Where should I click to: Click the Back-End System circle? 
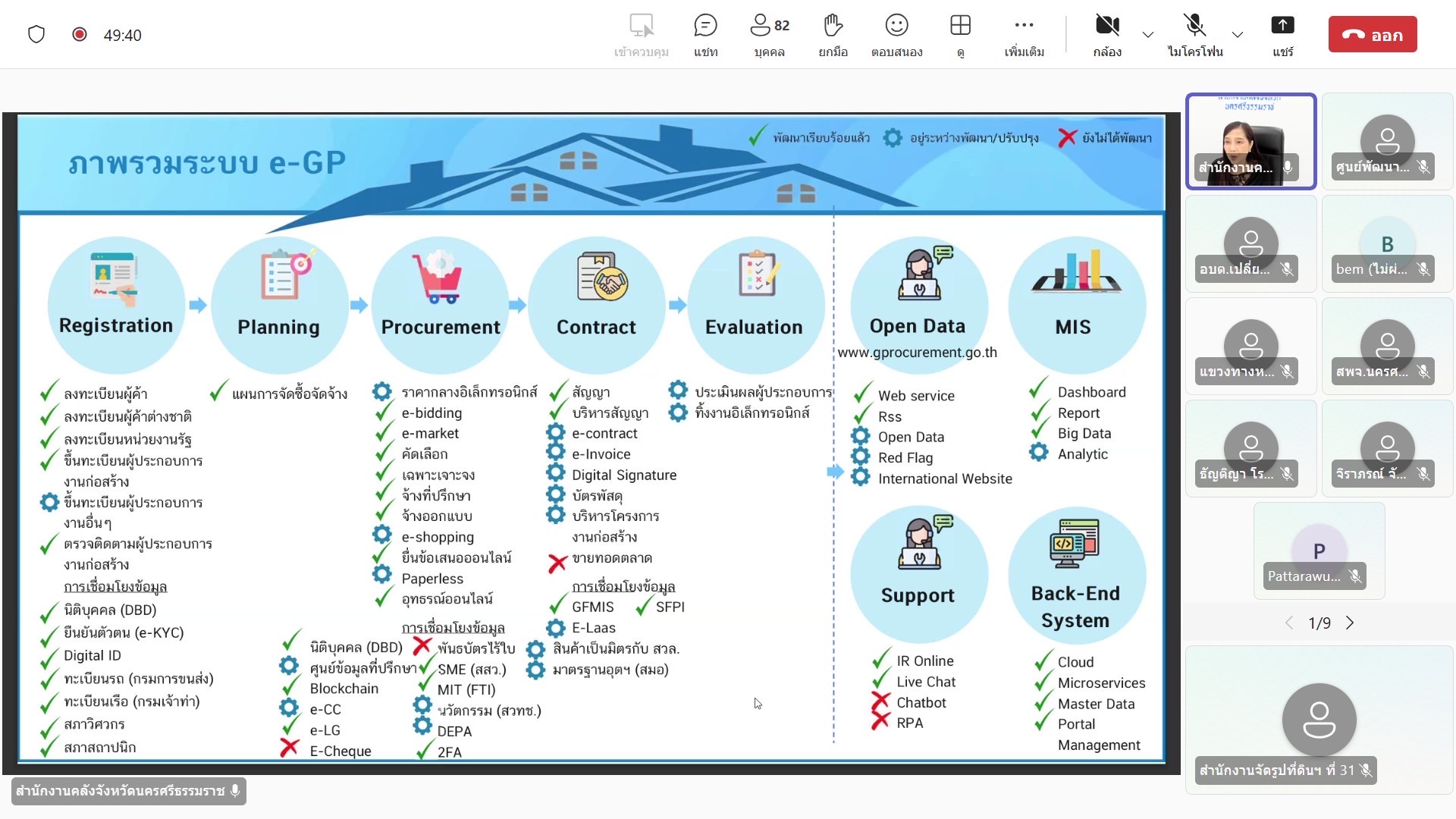[x=1076, y=574]
